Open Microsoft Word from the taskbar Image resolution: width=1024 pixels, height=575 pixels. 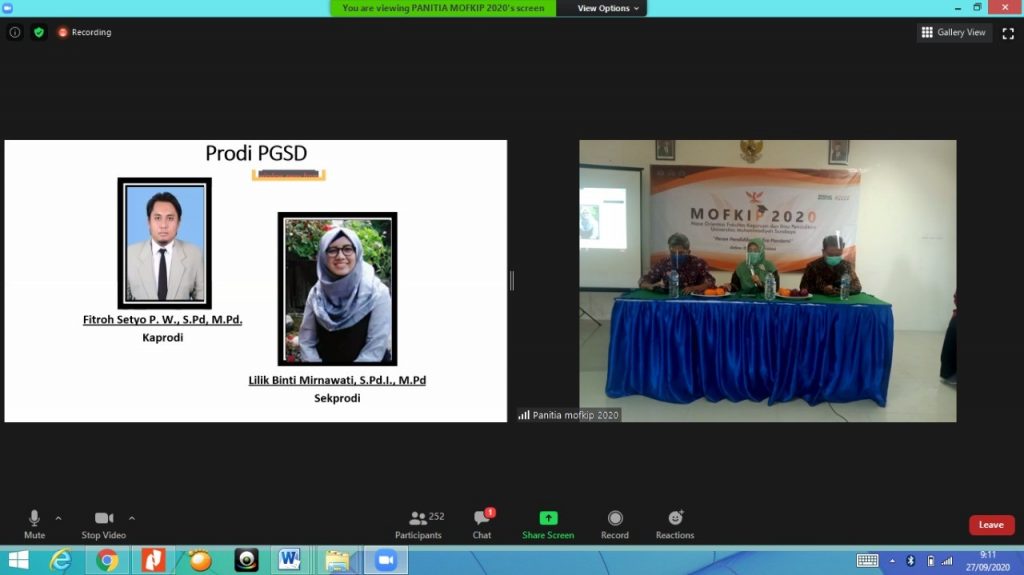point(290,561)
